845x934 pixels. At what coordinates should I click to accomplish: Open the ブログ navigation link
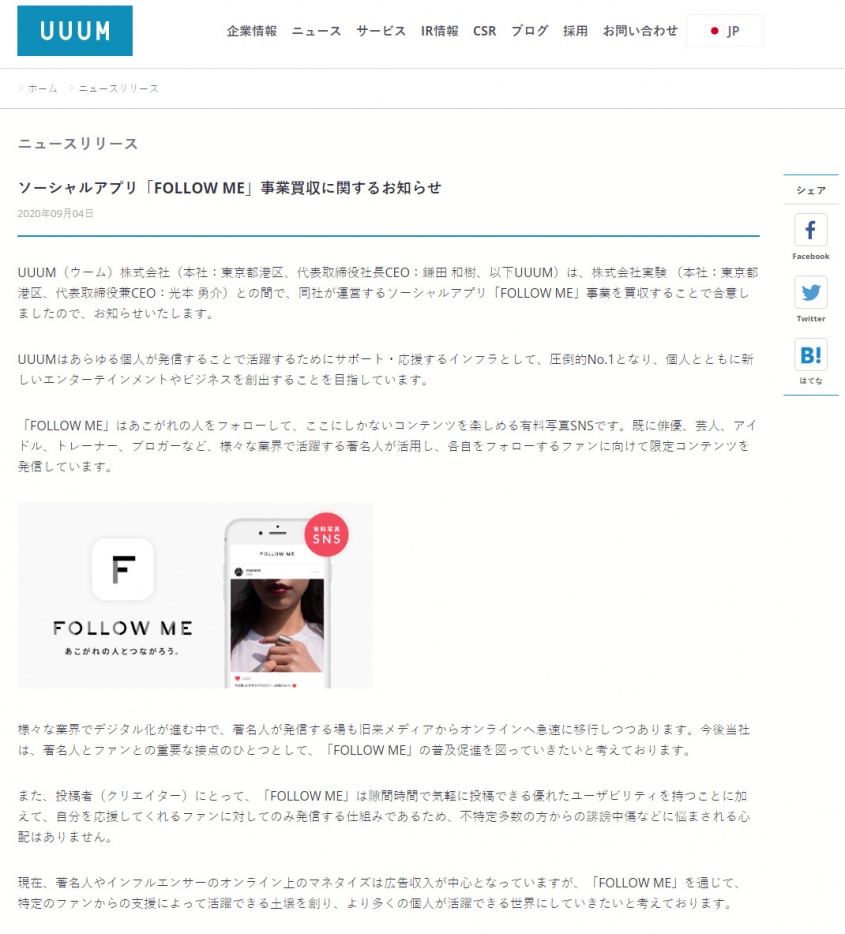click(529, 31)
